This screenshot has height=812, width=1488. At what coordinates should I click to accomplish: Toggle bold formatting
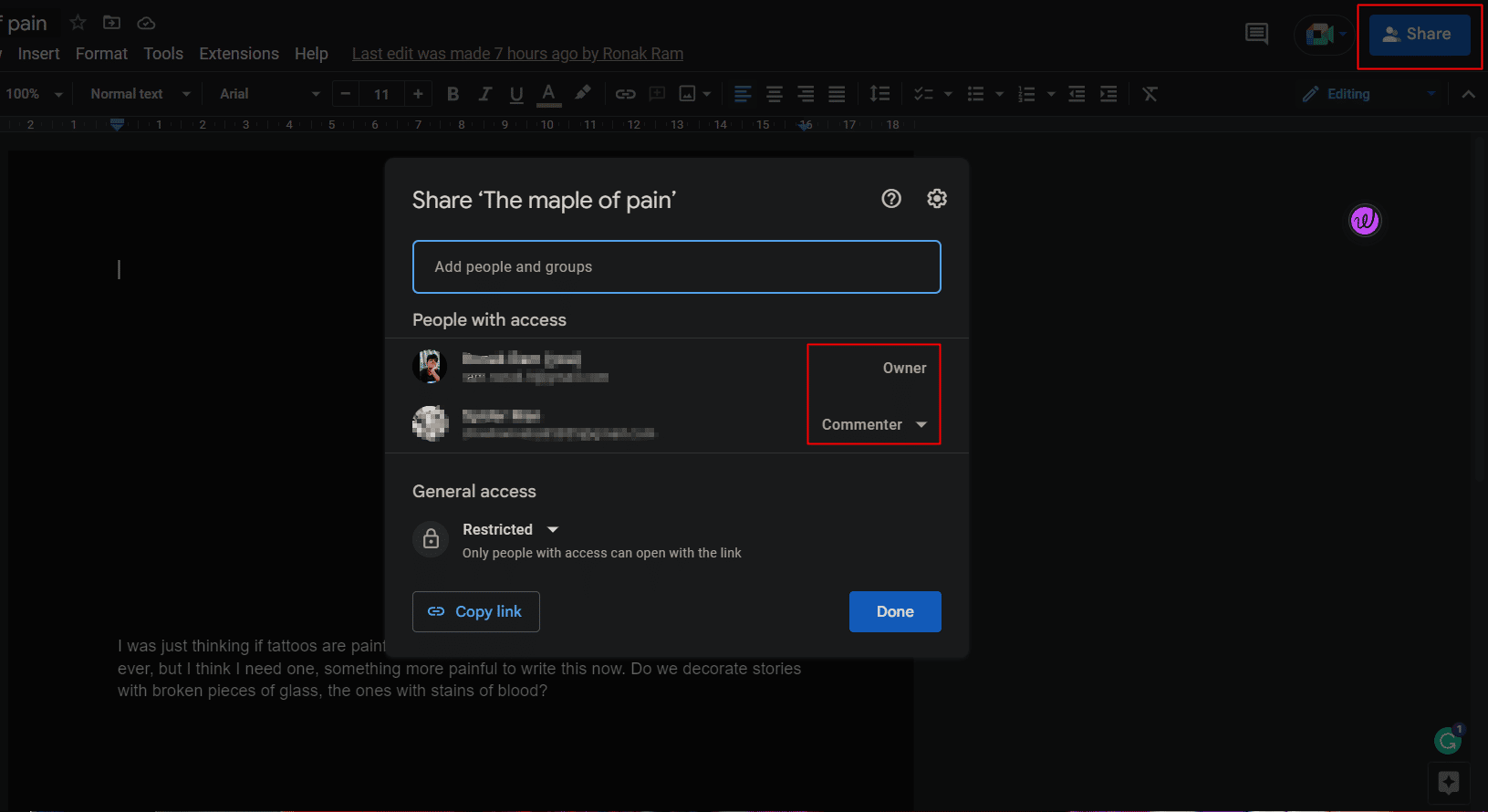coord(453,94)
